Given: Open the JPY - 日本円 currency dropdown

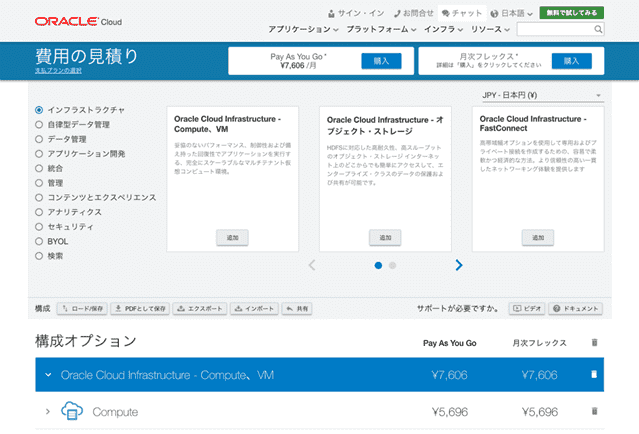Looking at the screenshot, I should 541,95.
